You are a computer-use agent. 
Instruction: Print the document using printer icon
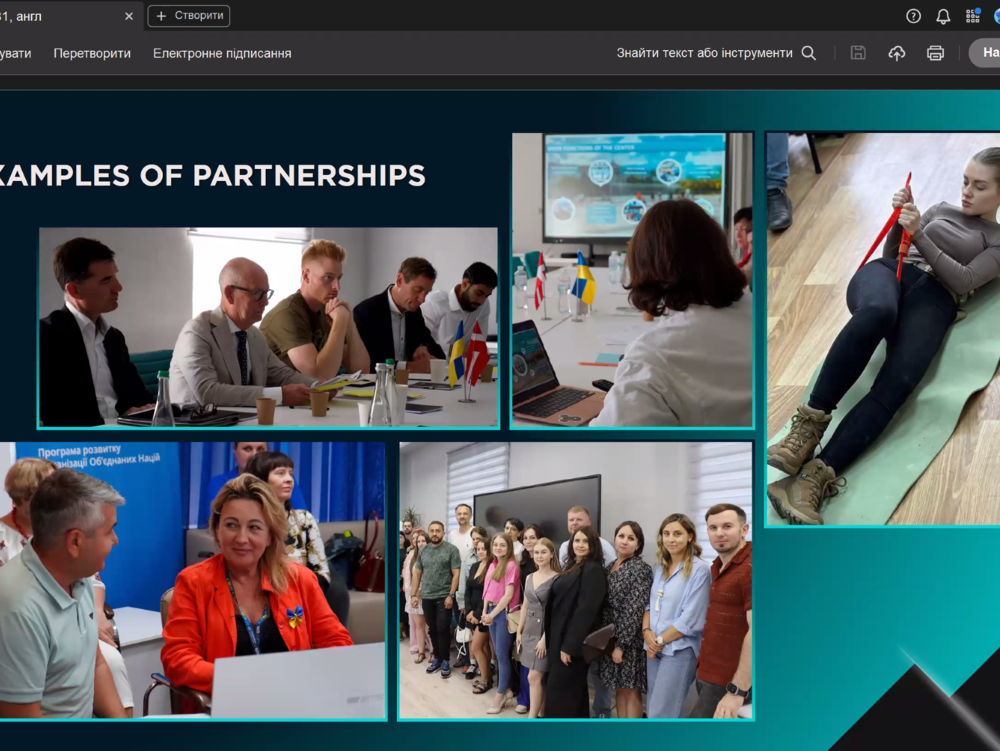click(x=935, y=53)
